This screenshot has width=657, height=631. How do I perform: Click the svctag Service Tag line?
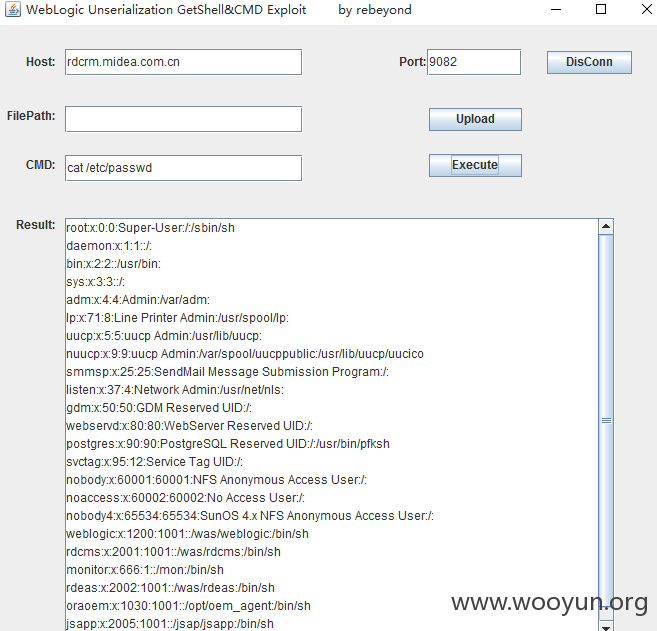pyautogui.click(x=155, y=462)
